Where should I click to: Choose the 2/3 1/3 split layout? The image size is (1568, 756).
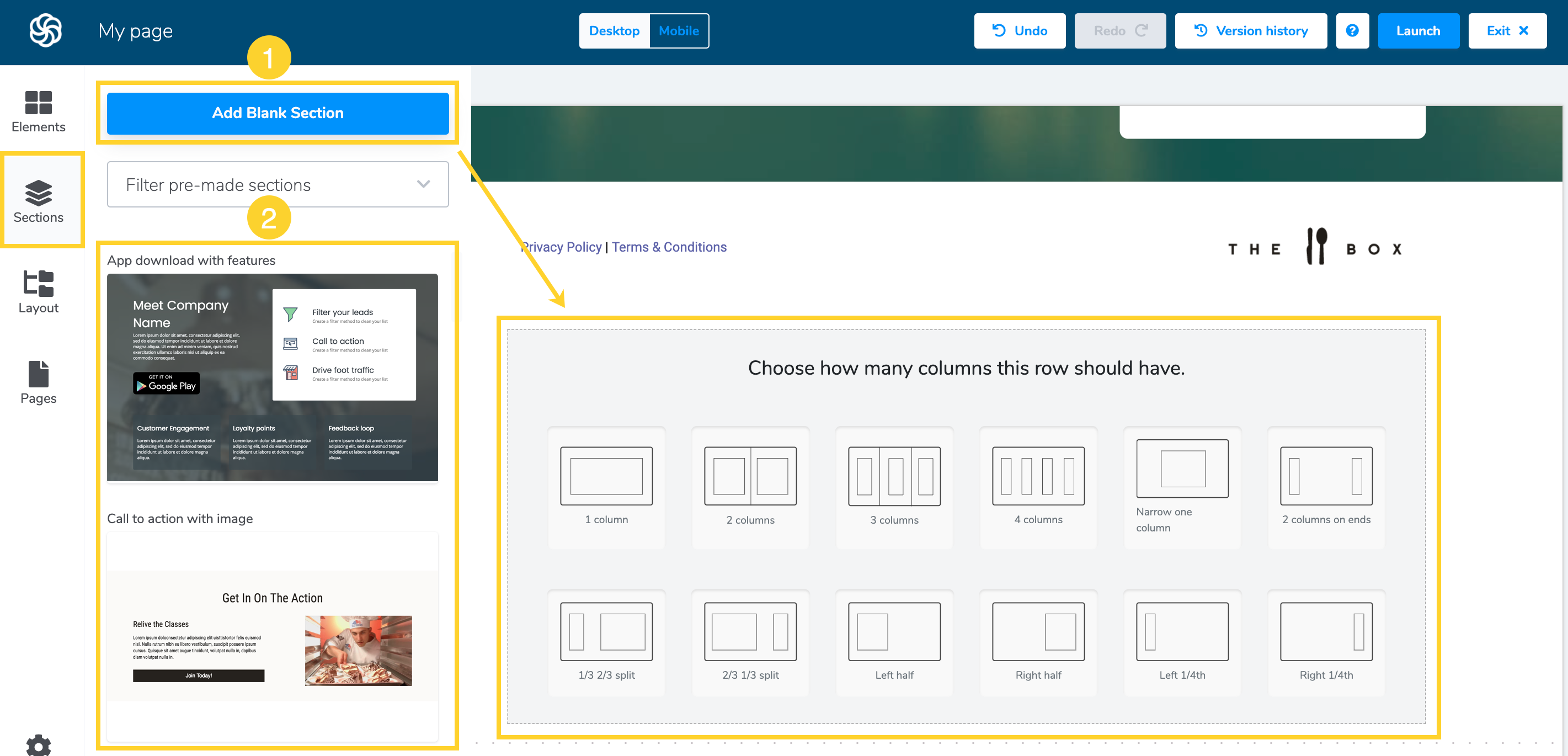coord(750,643)
